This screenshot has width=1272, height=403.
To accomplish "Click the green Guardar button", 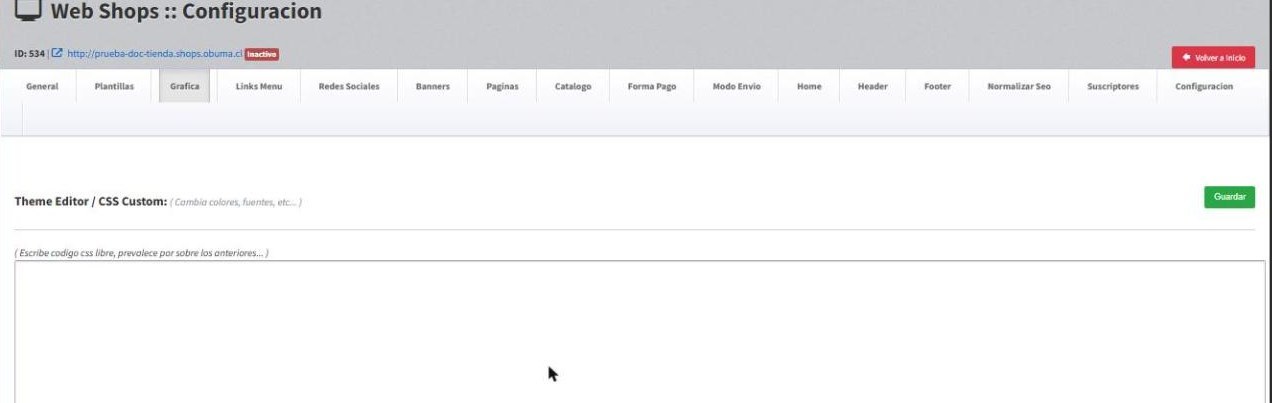I will coord(1229,197).
